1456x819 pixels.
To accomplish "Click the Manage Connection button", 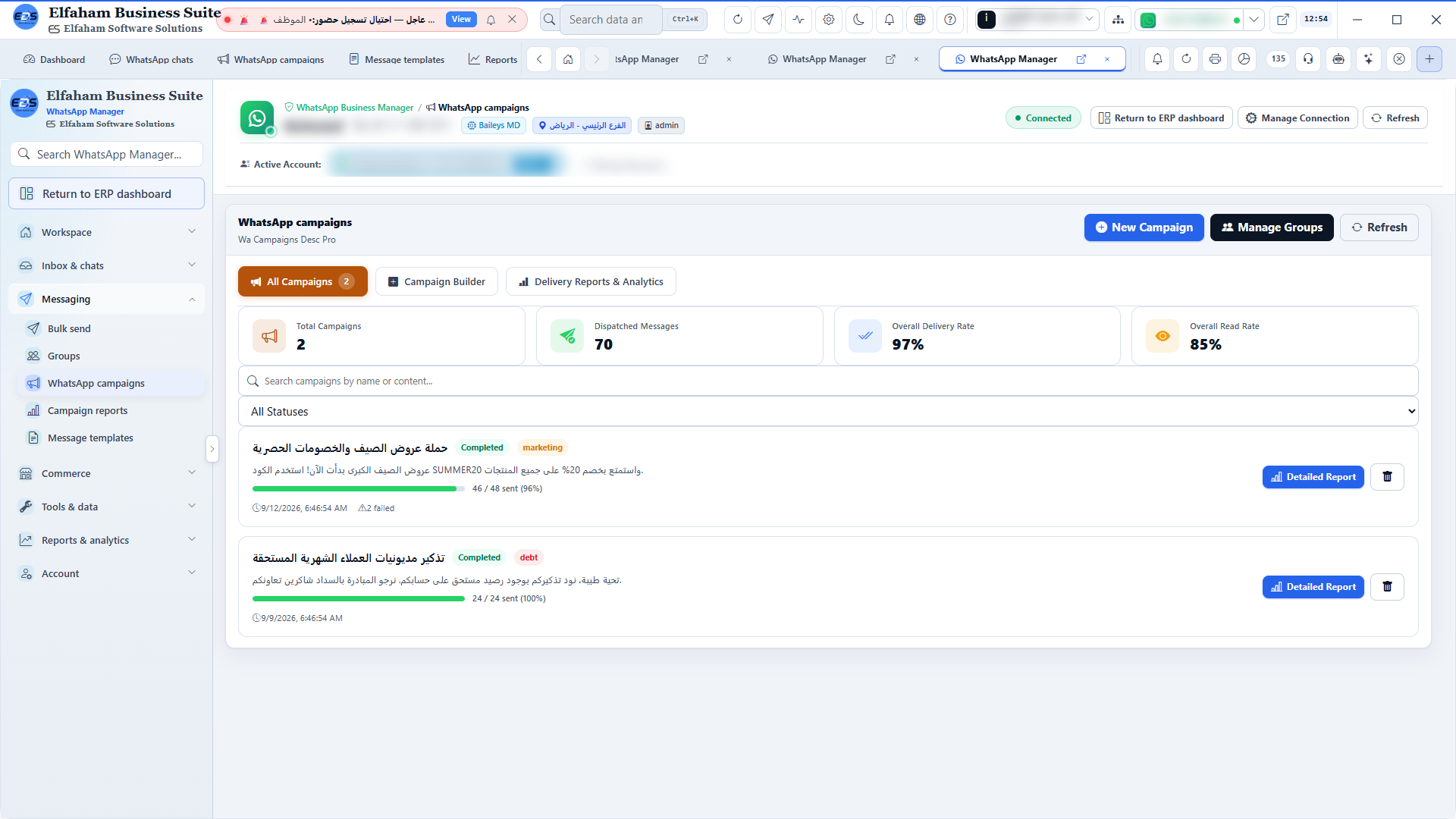I will click(x=1297, y=118).
